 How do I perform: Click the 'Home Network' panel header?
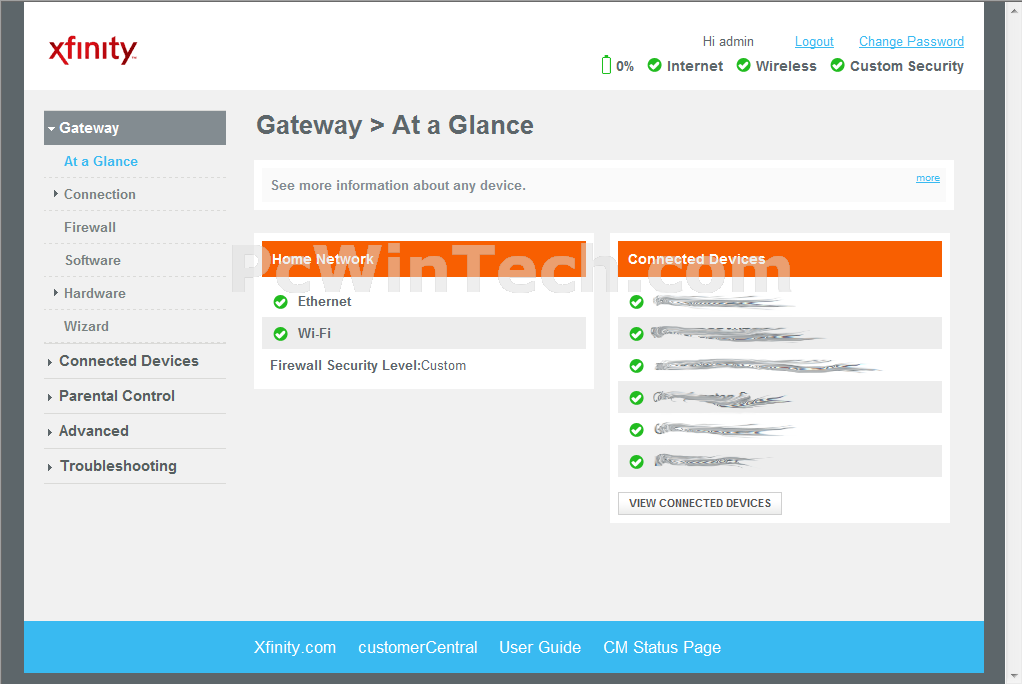[424, 259]
